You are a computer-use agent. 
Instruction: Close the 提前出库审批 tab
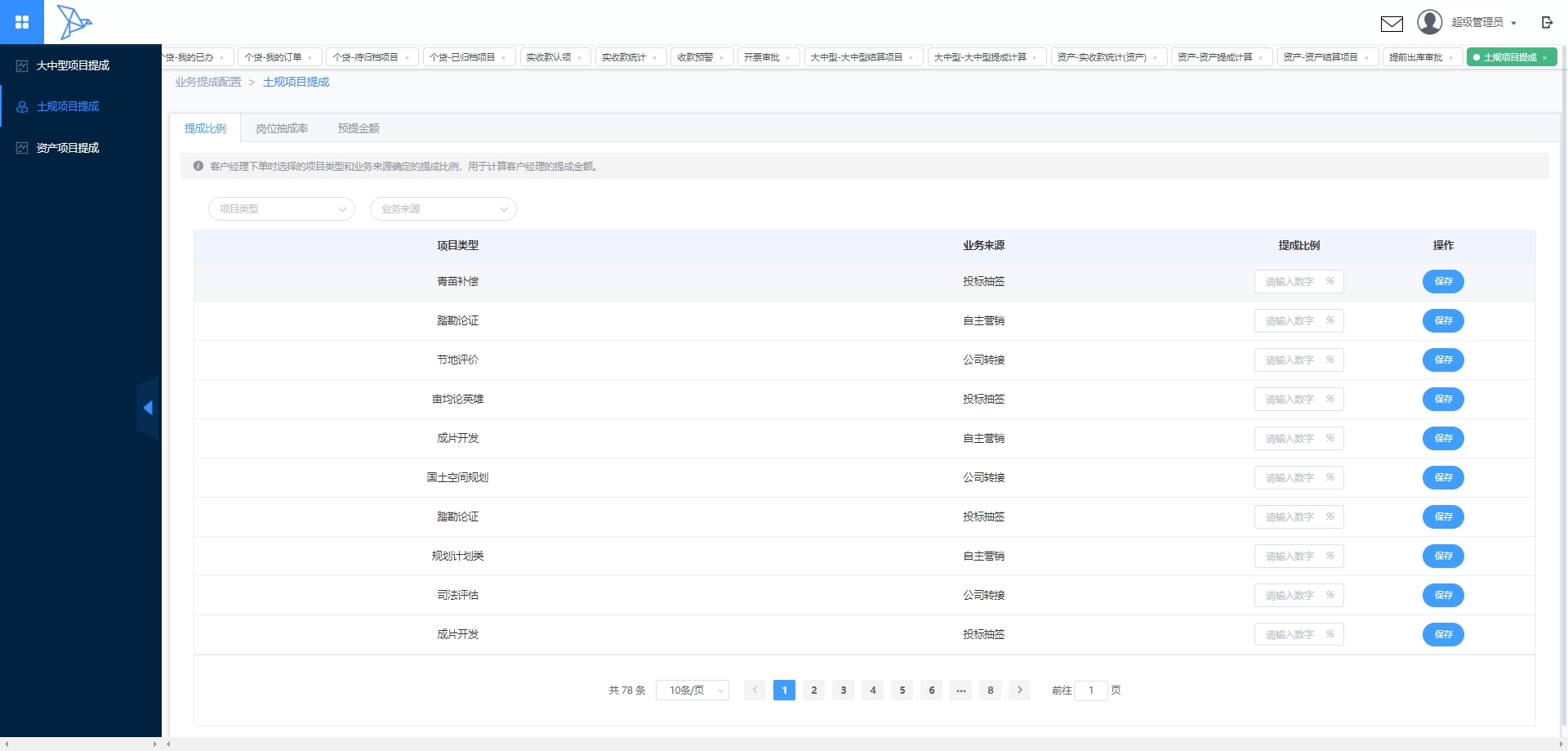click(1451, 58)
